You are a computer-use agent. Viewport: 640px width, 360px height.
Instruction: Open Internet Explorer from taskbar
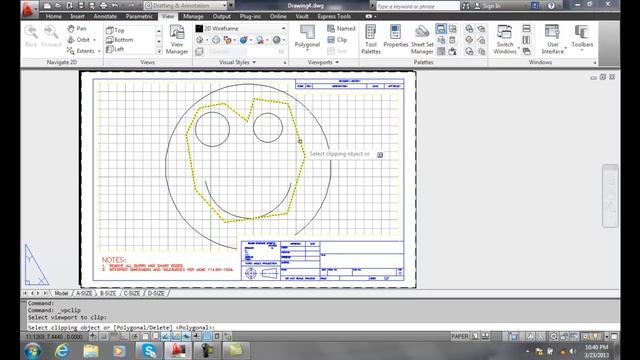coord(62,351)
